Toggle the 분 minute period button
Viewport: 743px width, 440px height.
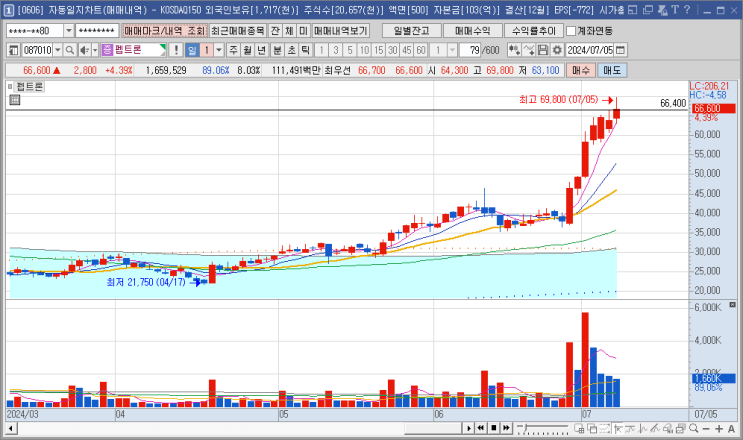[x=277, y=50]
